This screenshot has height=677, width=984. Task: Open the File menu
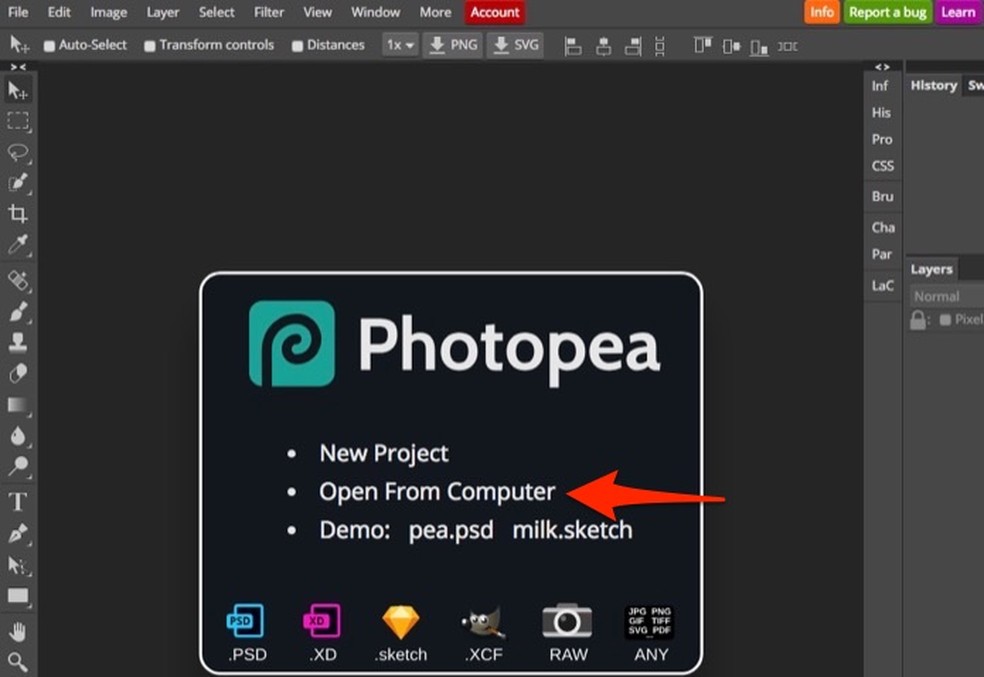(x=18, y=12)
